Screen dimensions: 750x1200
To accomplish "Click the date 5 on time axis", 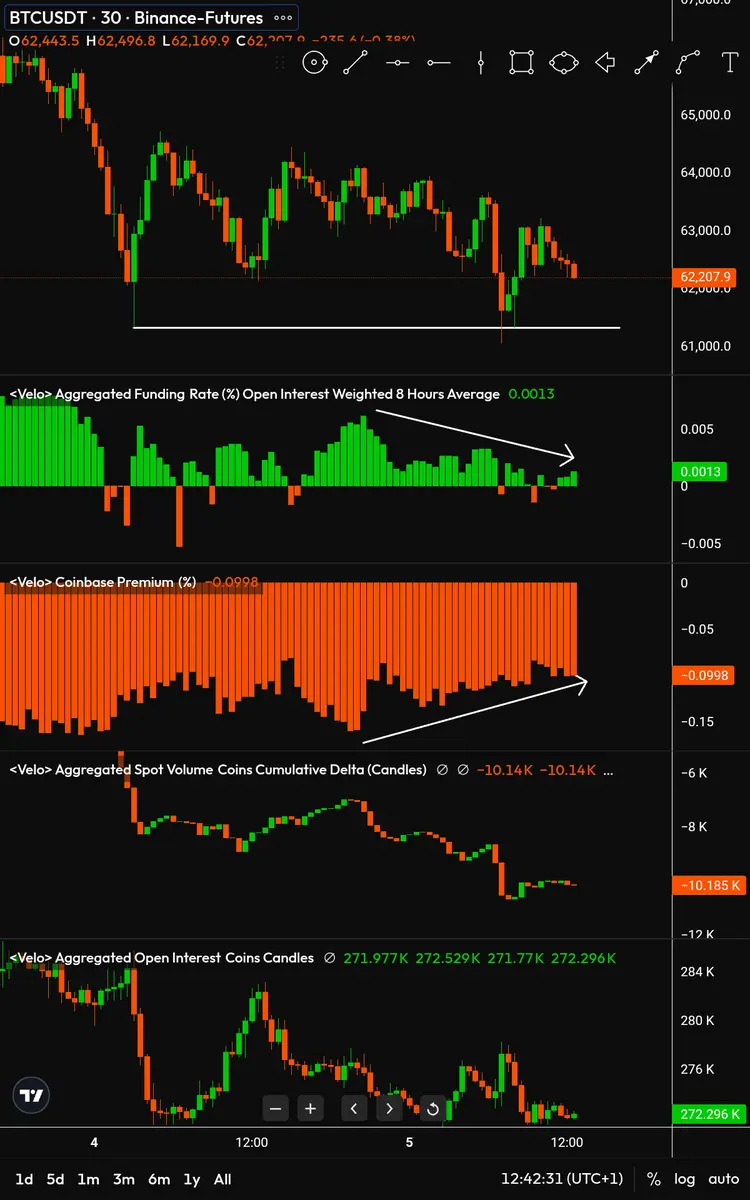I will click(x=409, y=1142).
